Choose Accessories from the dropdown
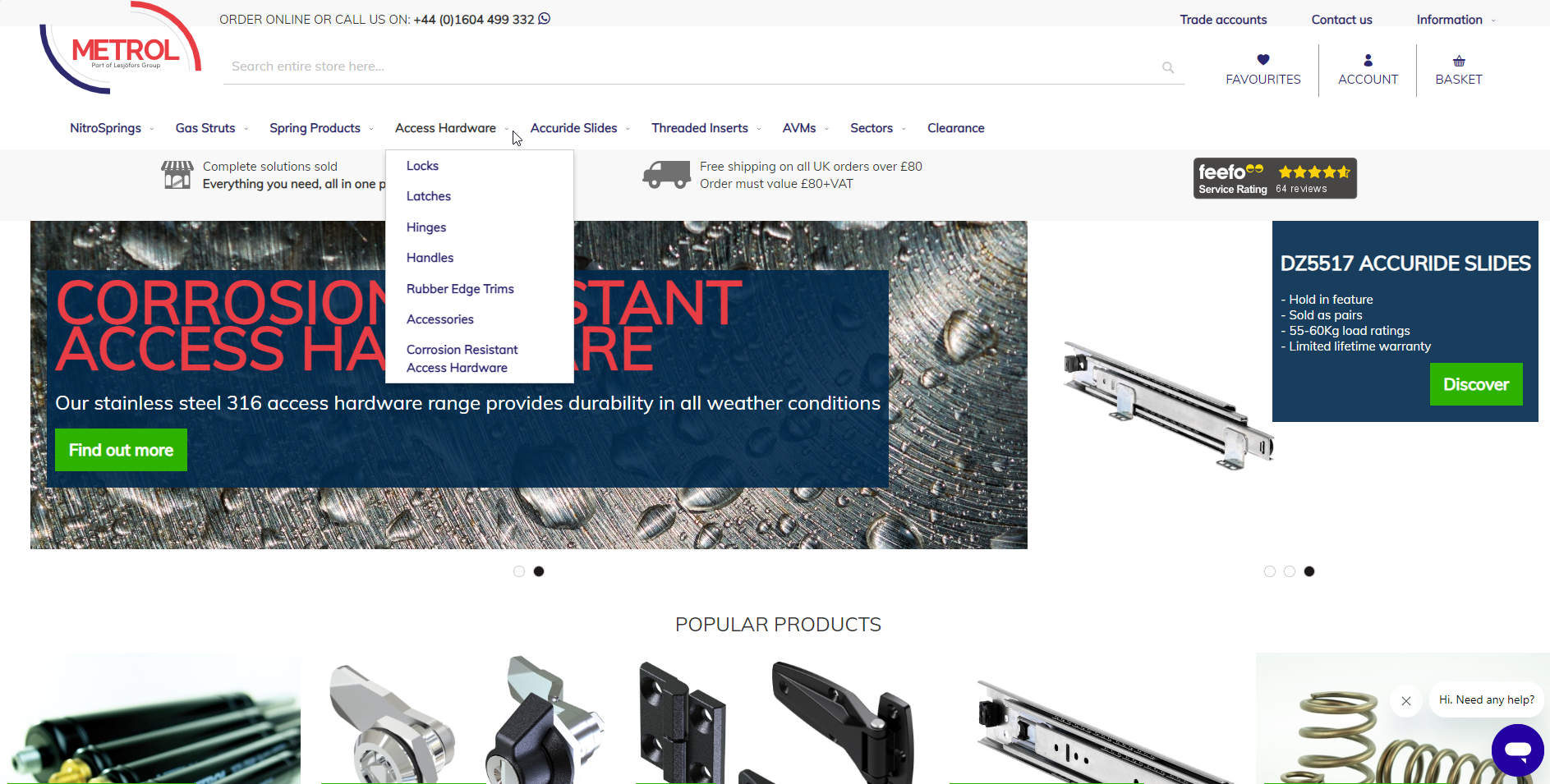This screenshot has width=1550, height=784. [x=440, y=319]
